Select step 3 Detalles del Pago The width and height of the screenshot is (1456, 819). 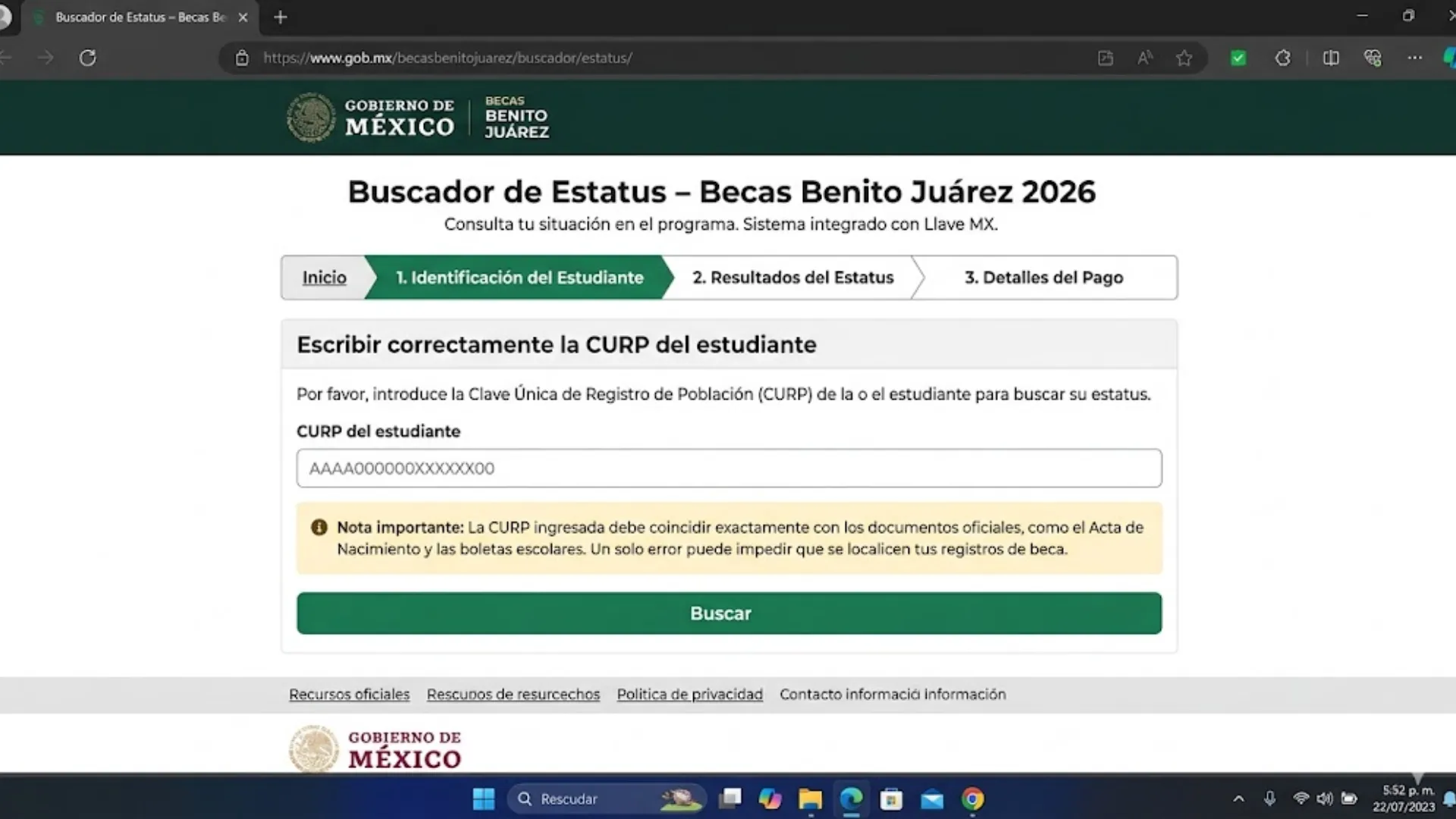point(1044,278)
